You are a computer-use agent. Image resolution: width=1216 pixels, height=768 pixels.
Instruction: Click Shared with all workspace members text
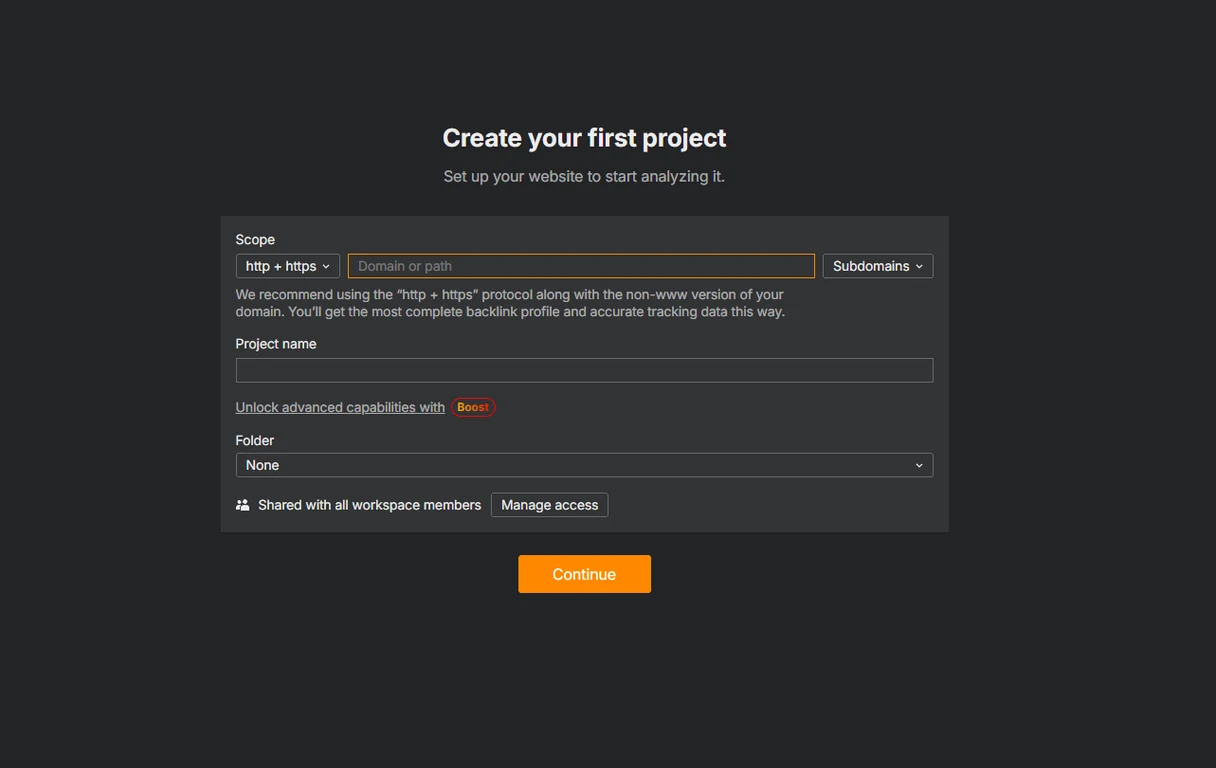pyautogui.click(x=369, y=505)
